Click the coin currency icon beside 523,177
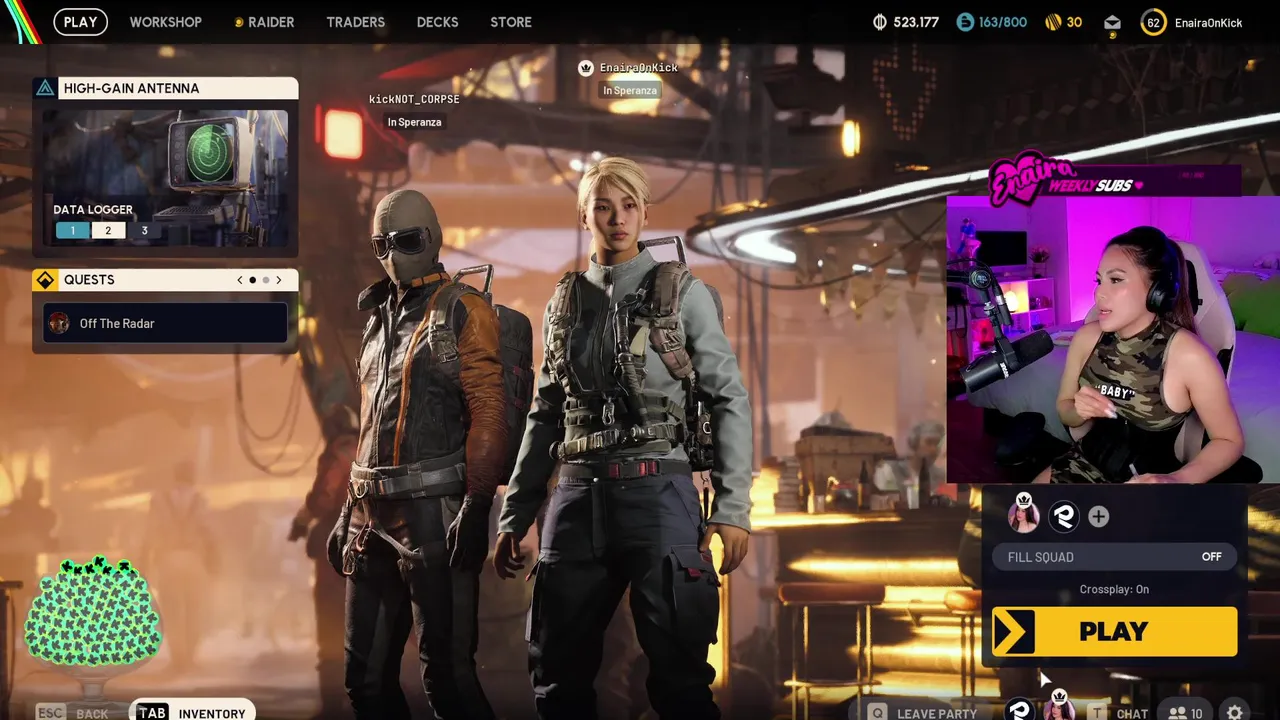1280x720 pixels. [880, 22]
